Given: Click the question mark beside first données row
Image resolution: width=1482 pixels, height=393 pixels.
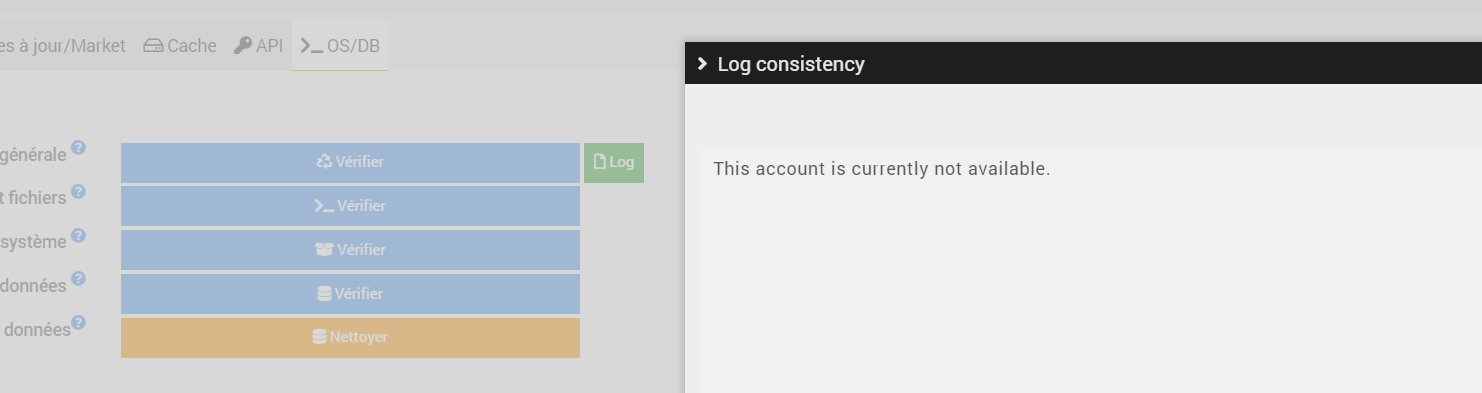Looking at the screenshot, I should (78, 279).
